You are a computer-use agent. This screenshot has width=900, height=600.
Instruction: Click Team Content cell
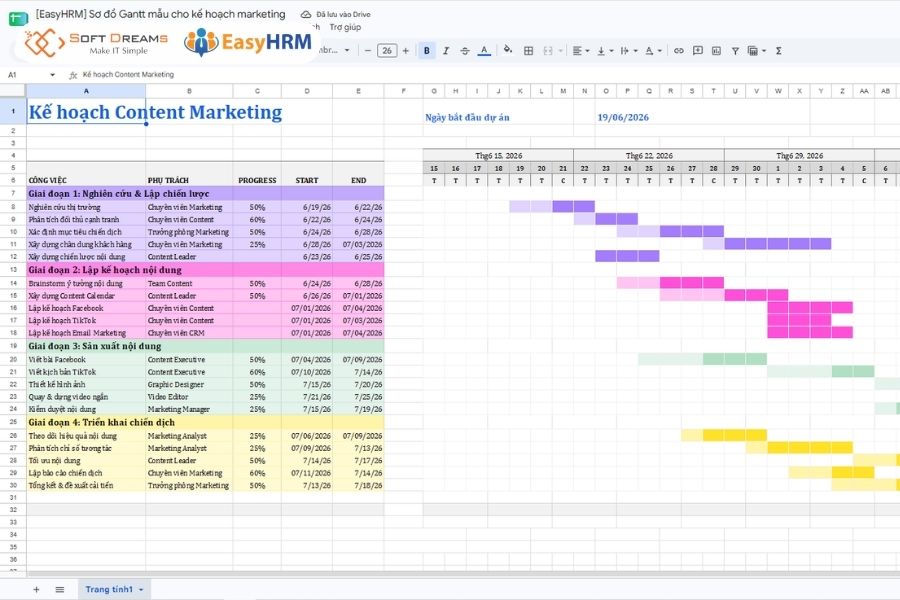click(x=189, y=284)
